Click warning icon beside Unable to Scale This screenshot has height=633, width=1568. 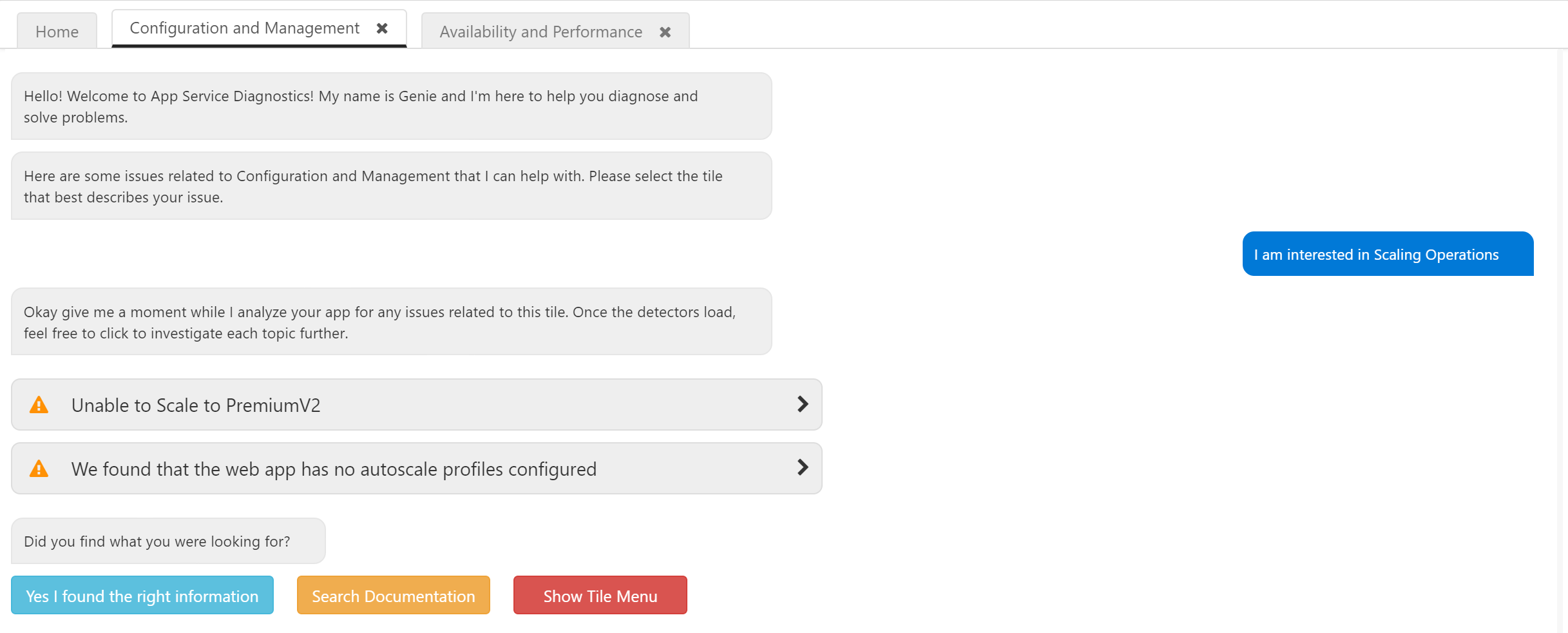pyautogui.click(x=39, y=405)
